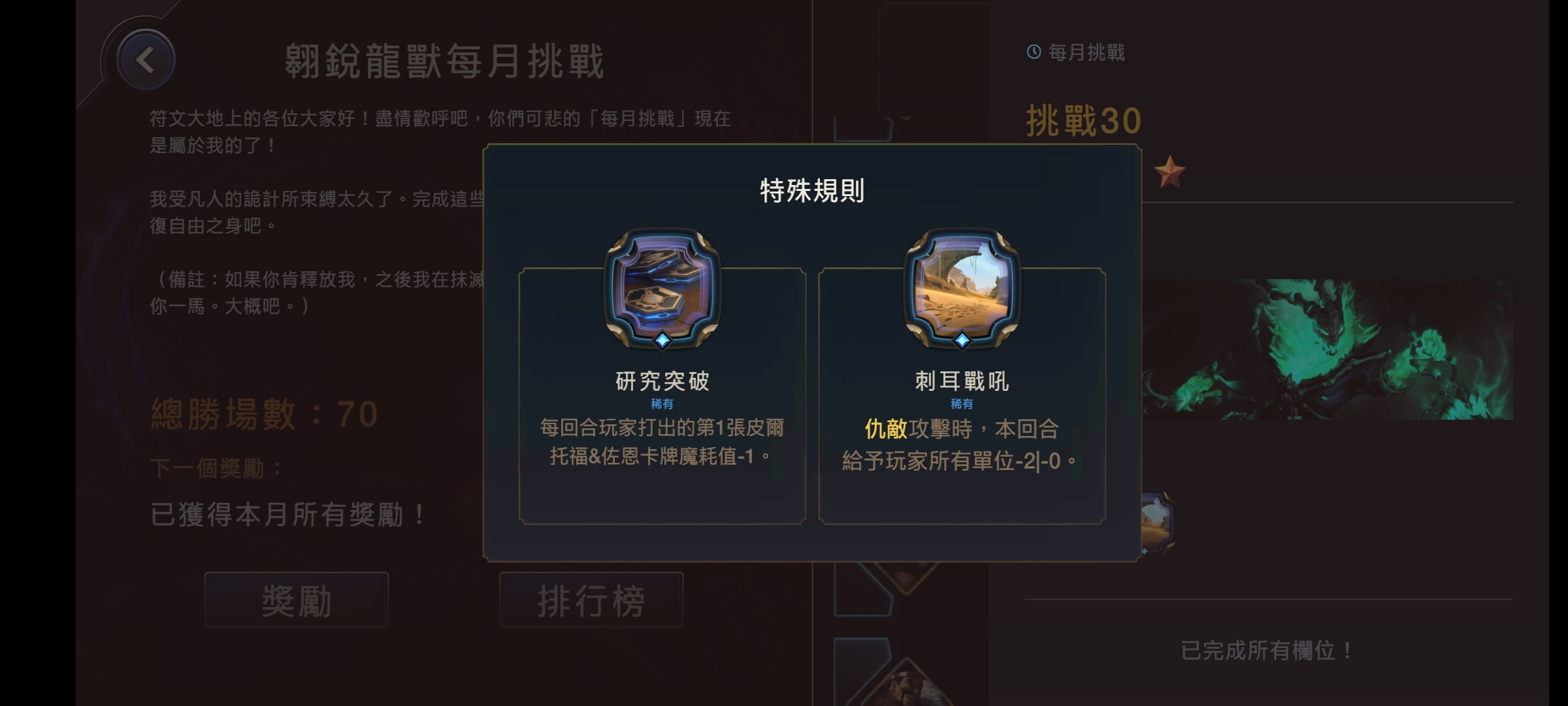
Task: Tap the blue rarity gem under 研究突破 icon
Action: coord(662,340)
